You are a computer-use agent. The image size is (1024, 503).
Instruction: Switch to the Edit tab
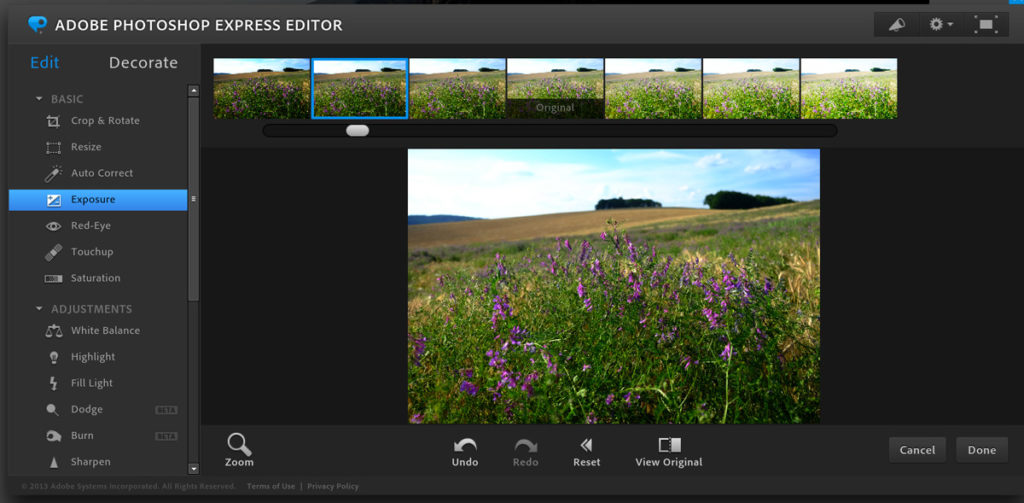point(45,62)
